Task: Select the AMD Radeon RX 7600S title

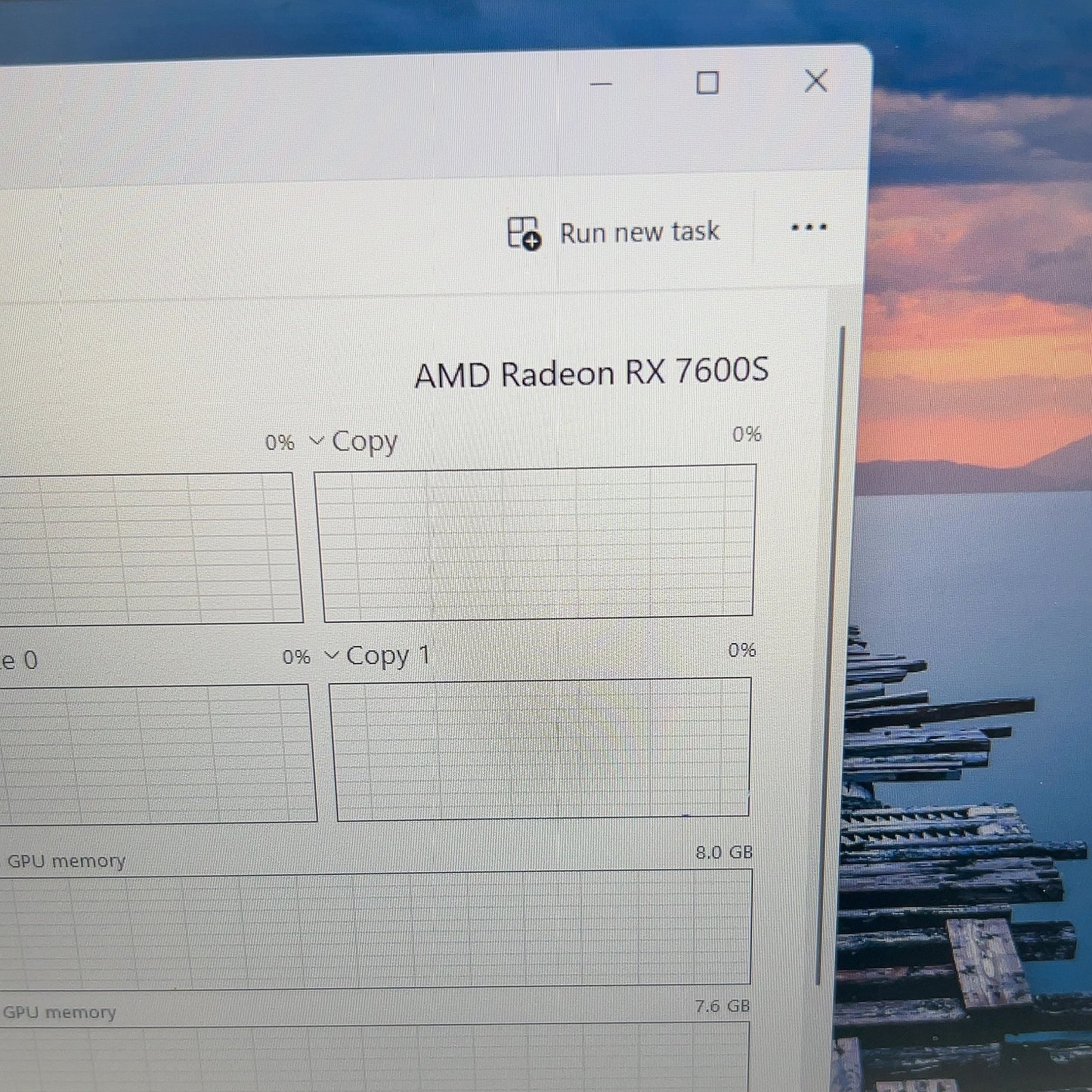Action: [592, 373]
